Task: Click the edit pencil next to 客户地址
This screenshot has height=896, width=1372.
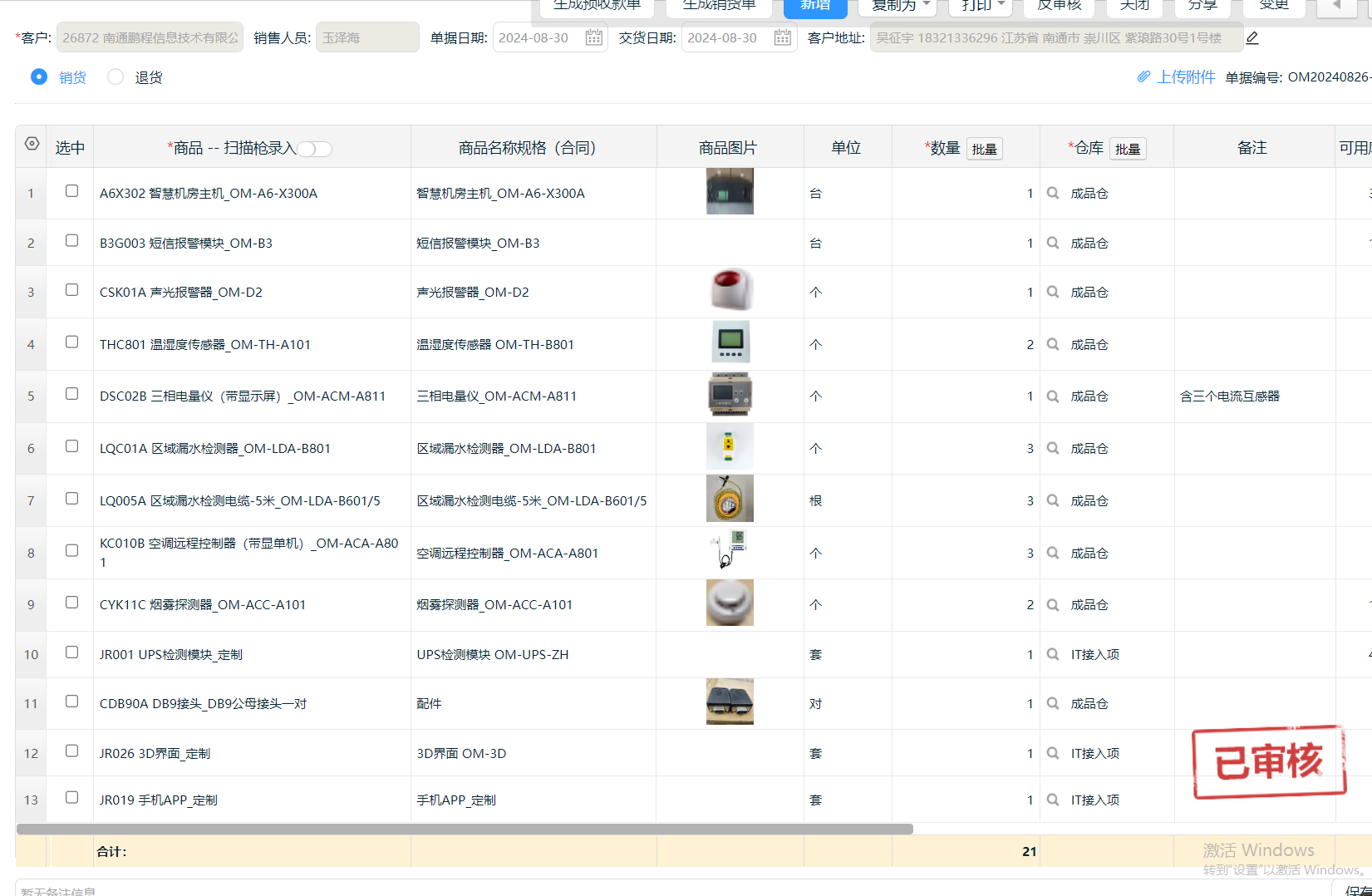Action: click(1252, 37)
